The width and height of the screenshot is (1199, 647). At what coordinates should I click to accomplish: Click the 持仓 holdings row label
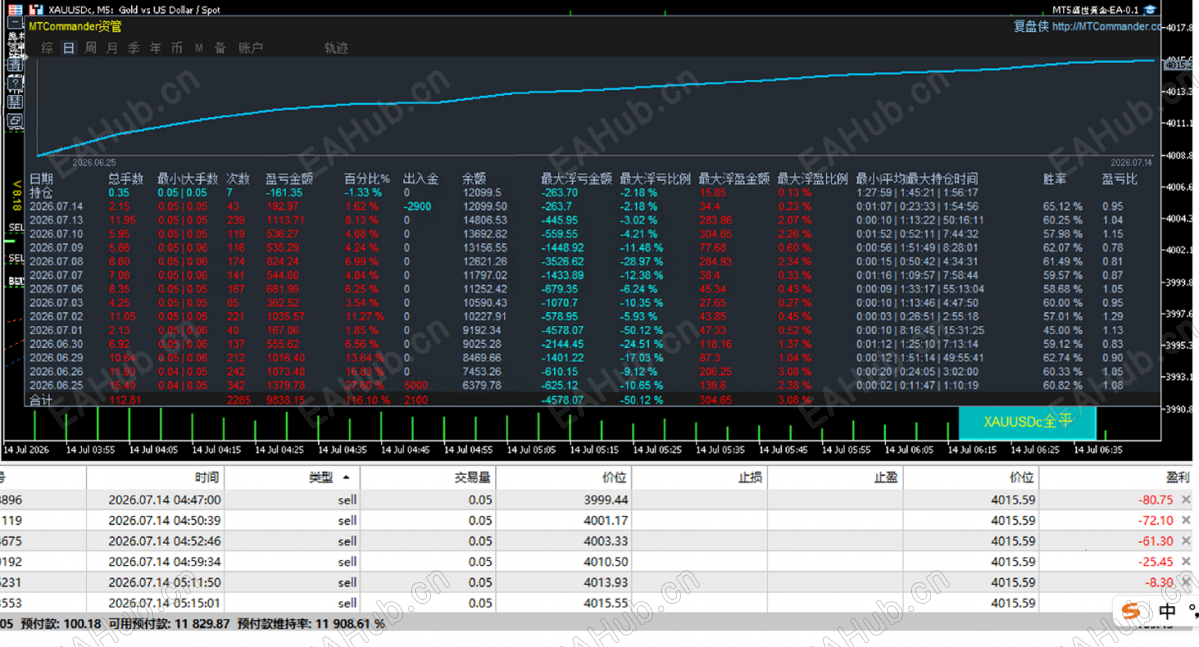click(x=41, y=193)
